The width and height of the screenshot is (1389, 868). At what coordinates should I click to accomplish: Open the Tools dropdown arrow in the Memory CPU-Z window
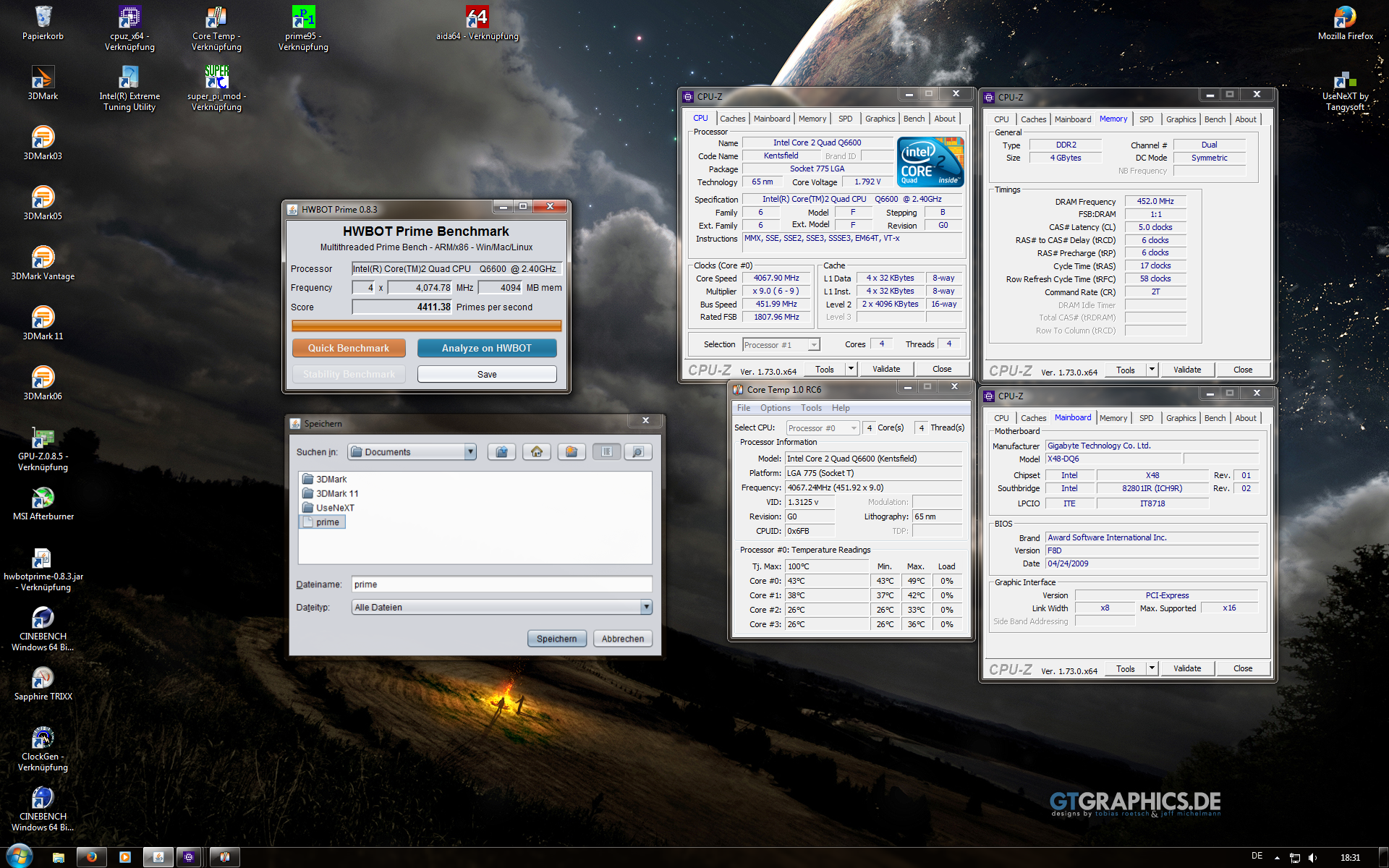pos(1152,370)
